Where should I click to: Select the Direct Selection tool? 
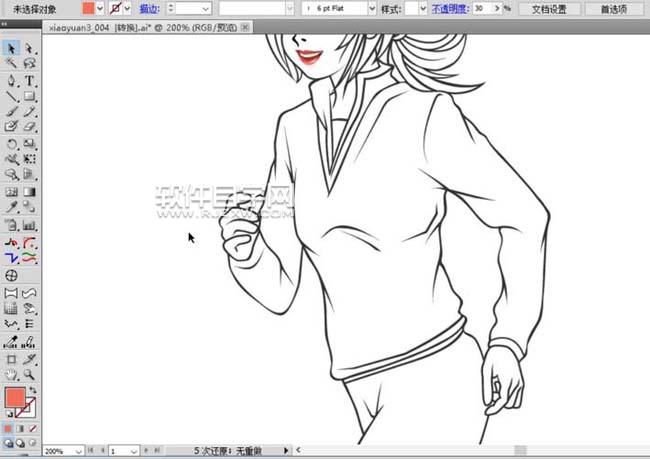click(x=29, y=49)
